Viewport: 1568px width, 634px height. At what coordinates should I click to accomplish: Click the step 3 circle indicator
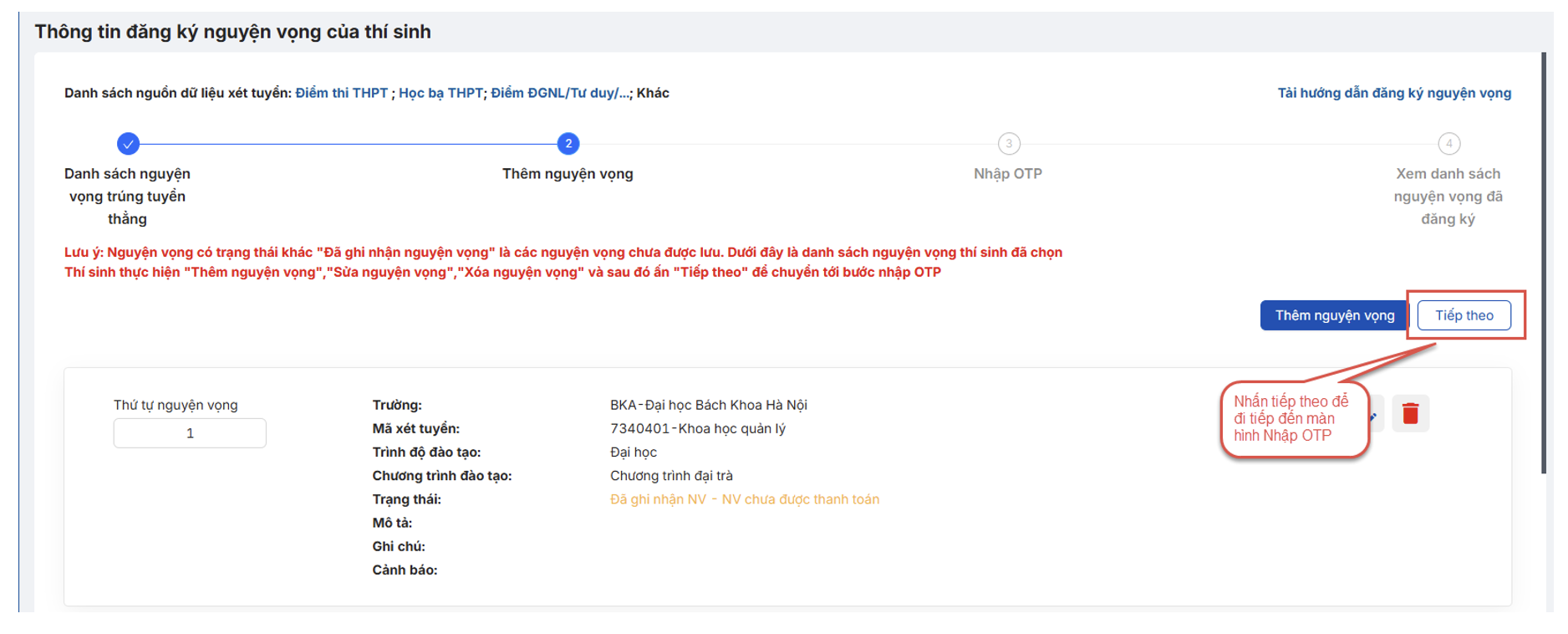(x=1009, y=144)
